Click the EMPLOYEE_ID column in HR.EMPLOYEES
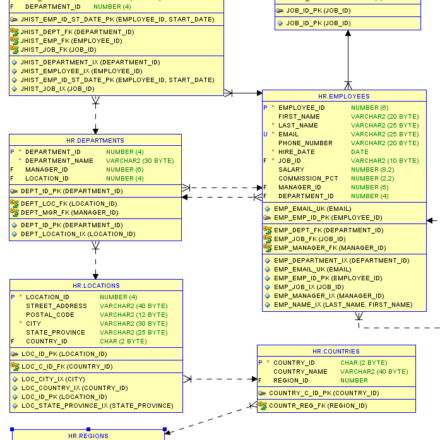The width and height of the screenshot is (440, 440). click(x=302, y=108)
